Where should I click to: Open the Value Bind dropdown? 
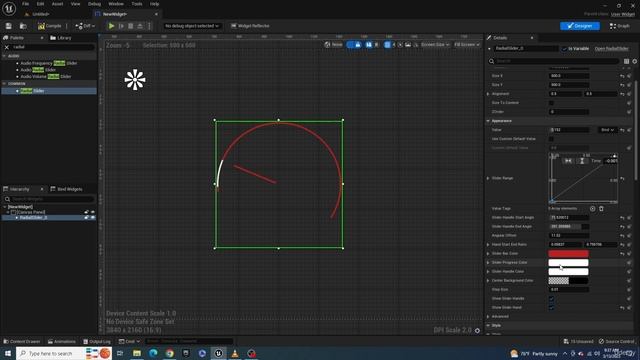point(607,130)
